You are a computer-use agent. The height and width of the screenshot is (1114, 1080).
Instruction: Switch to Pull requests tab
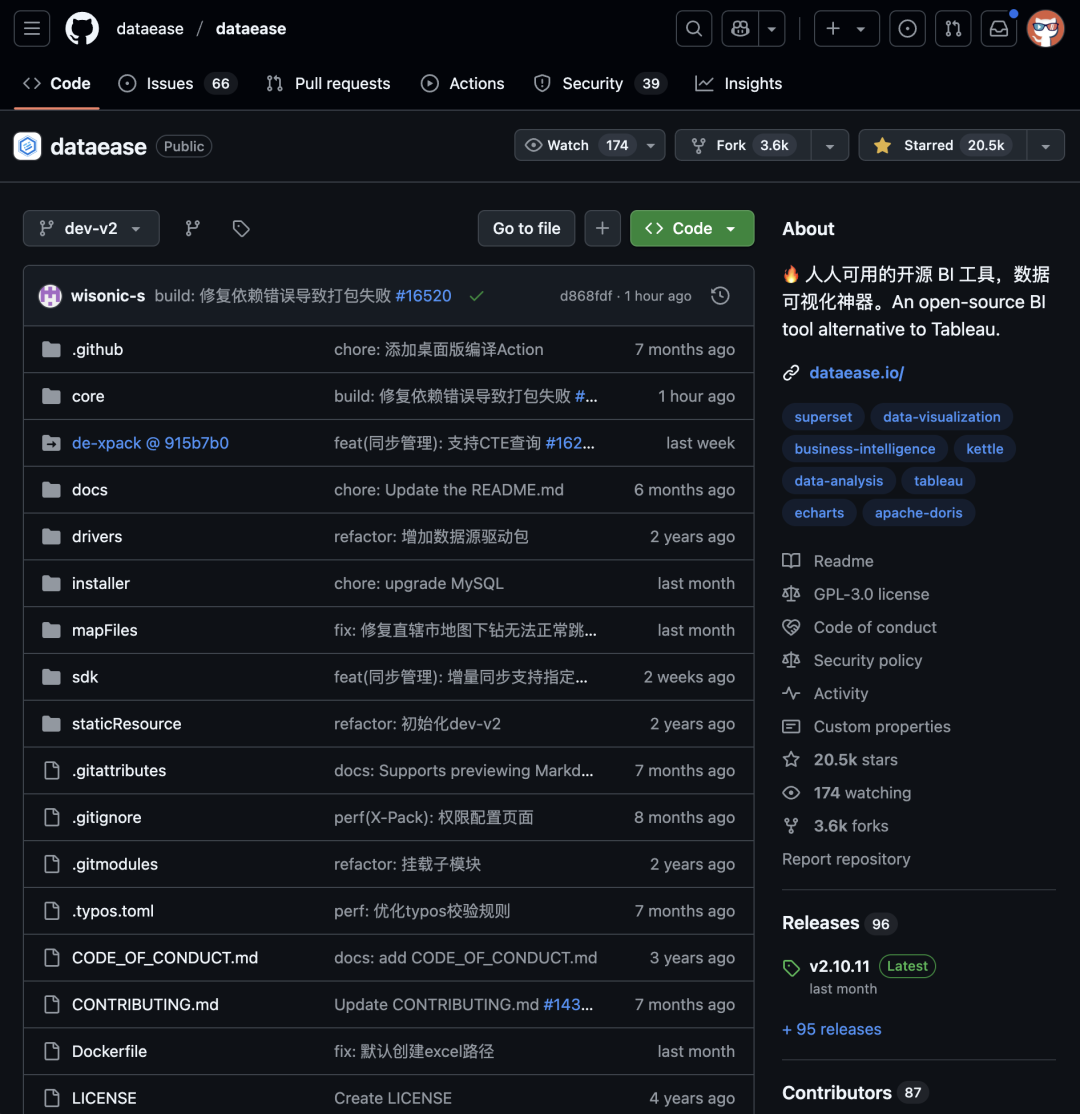point(328,83)
